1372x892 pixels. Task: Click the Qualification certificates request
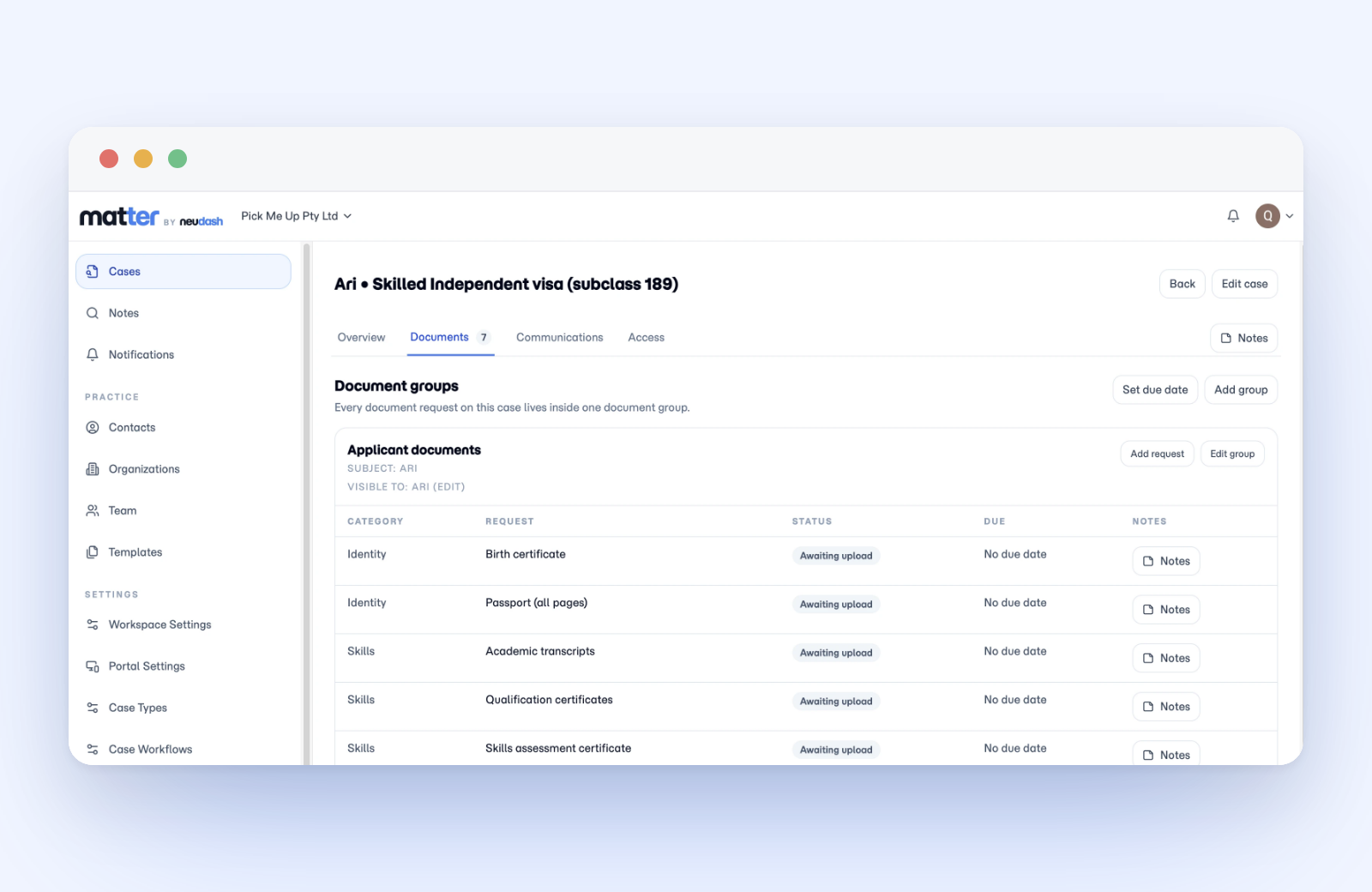coord(549,700)
